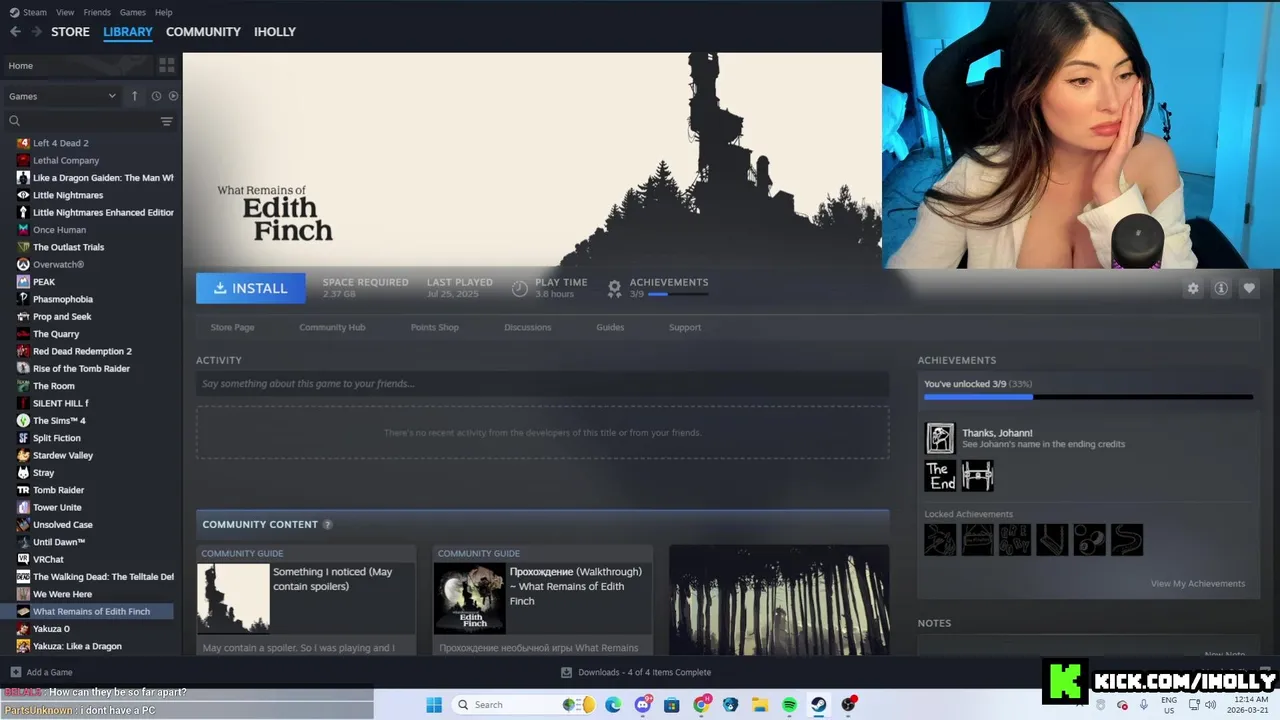The image size is (1280, 720).
Task: Select Stardew Valley in library list
Action: tap(63, 455)
